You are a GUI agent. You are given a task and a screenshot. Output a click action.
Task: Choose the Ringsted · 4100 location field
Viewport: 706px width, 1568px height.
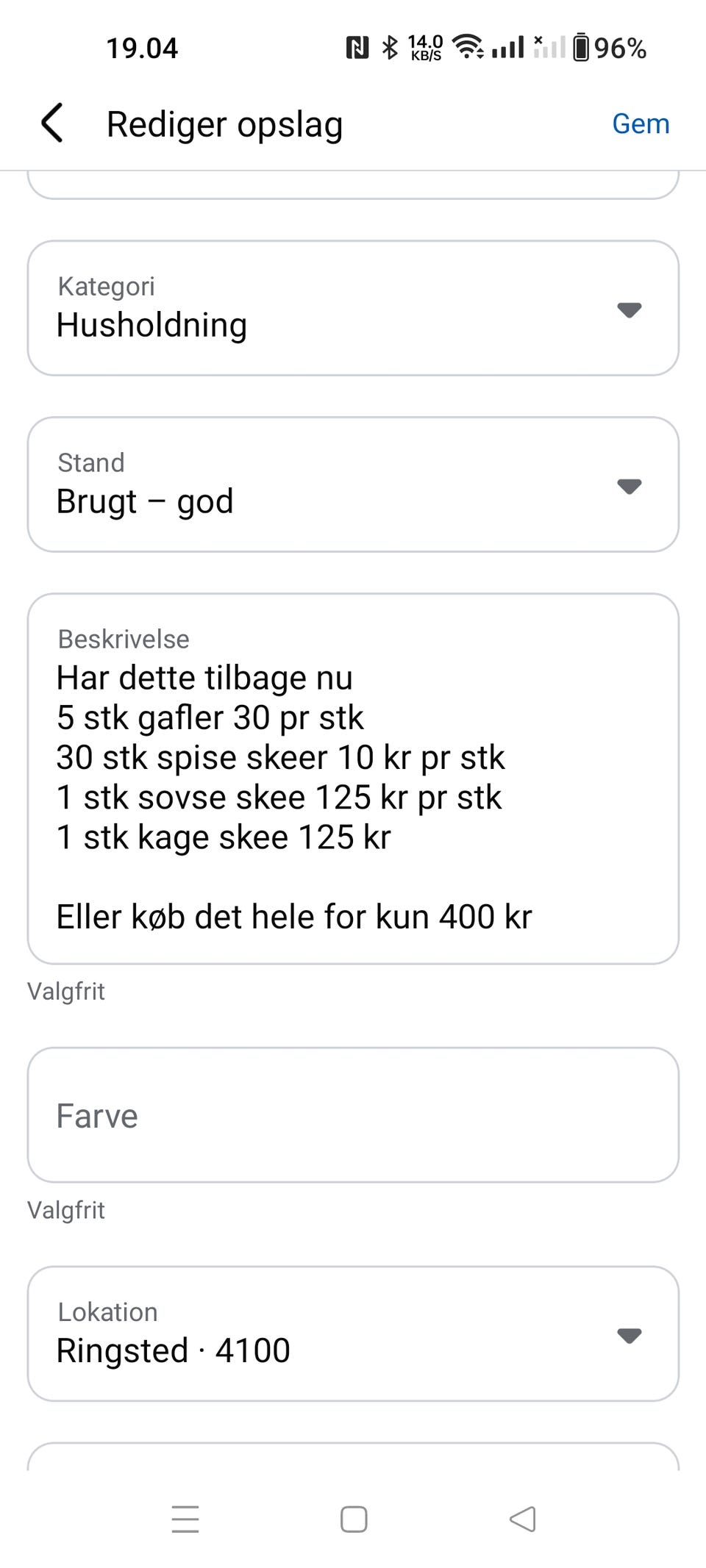(x=353, y=1333)
